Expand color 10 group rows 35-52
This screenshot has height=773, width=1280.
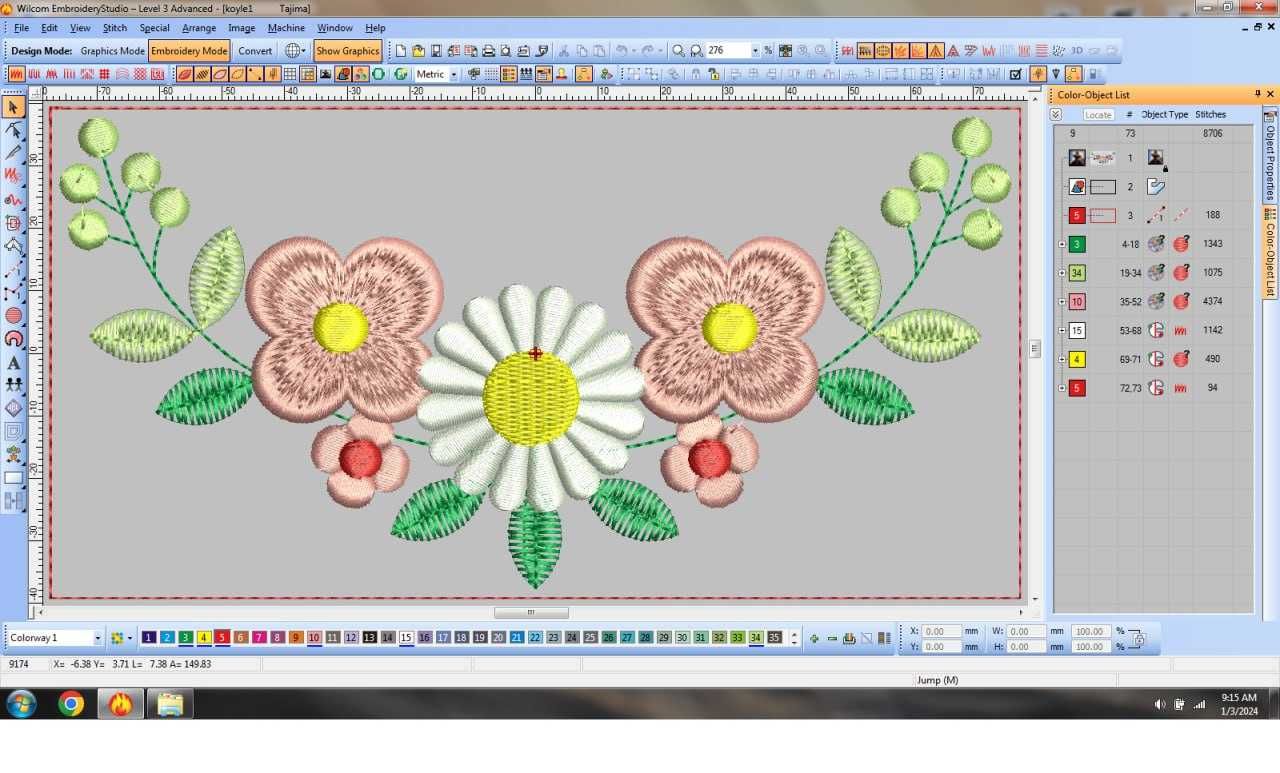(1062, 302)
